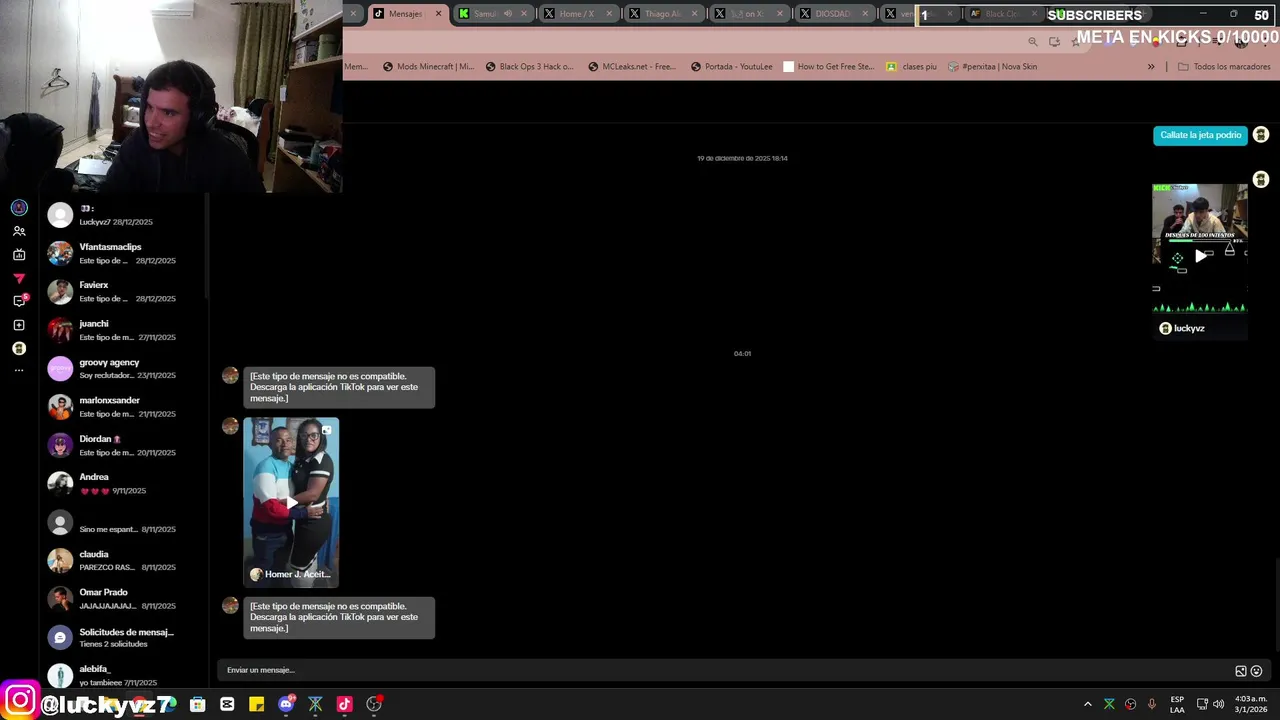Open the Sino me espant... conversation
This screenshot has height=720, width=1280.
point(125,523)
